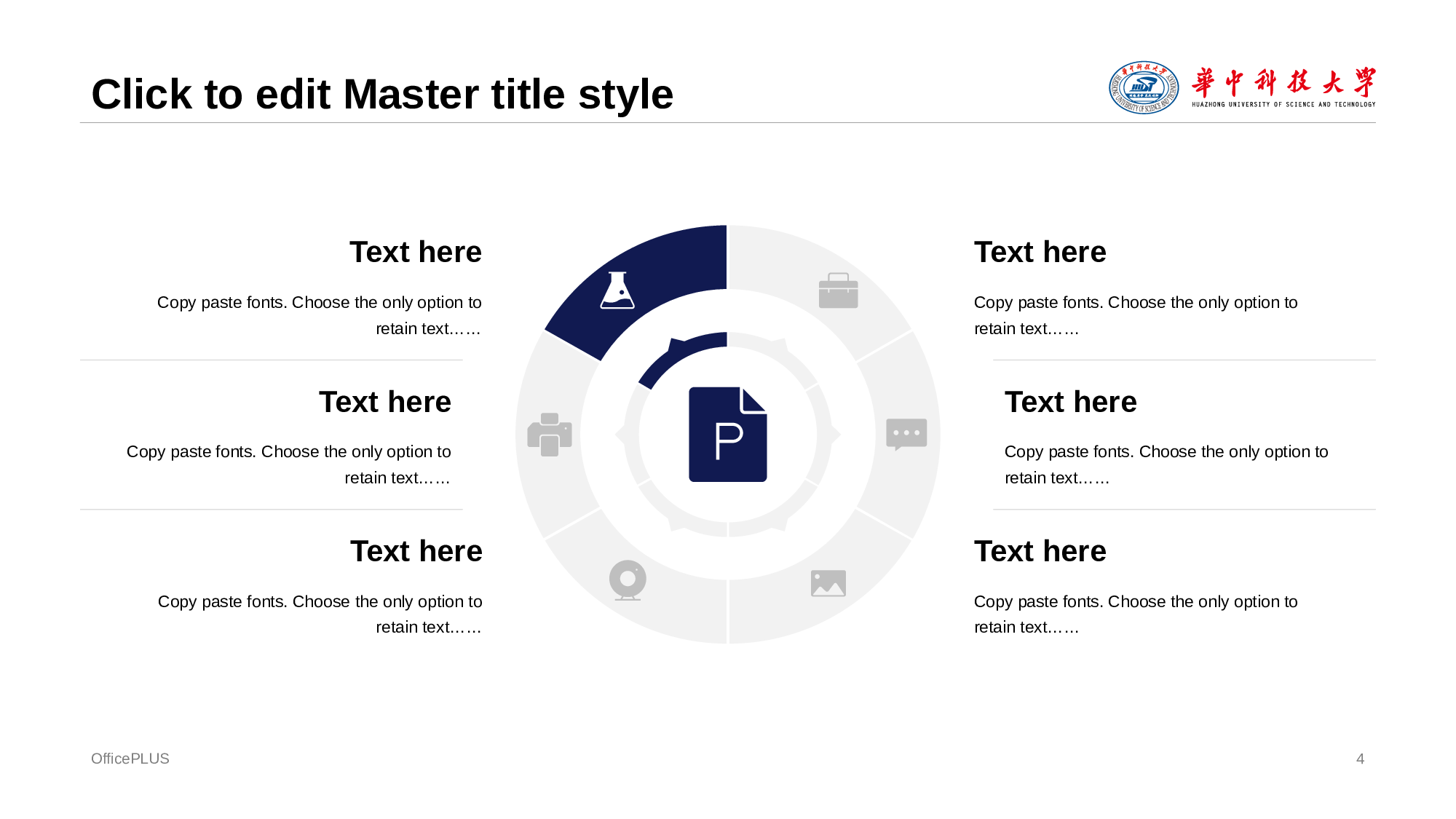This screenshot has width=1456, height=819.
Task: Click the round university seal logo
Action: pos(1143,87)
